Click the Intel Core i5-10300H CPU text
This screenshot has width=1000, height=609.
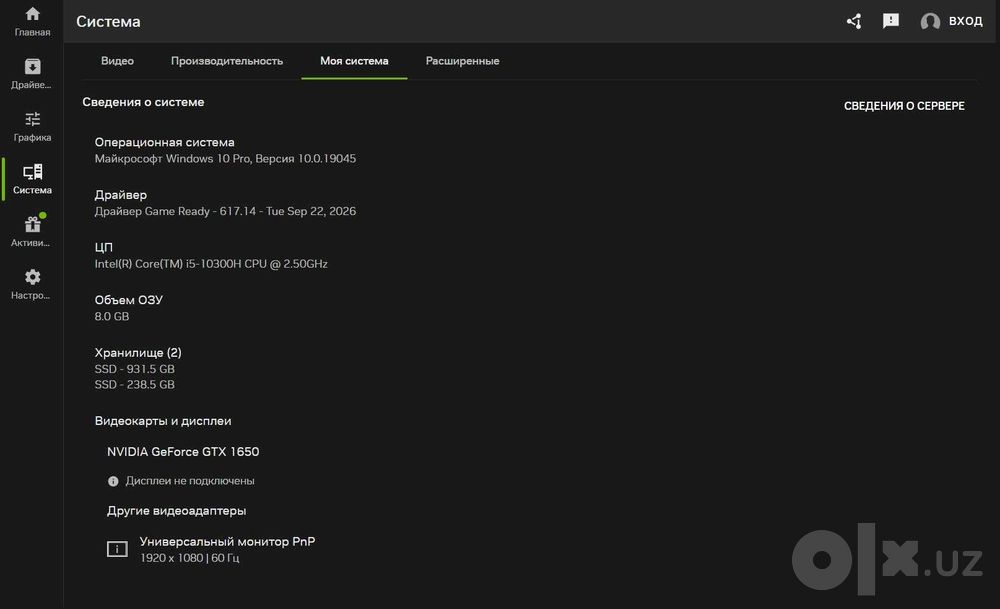[211, 263]
